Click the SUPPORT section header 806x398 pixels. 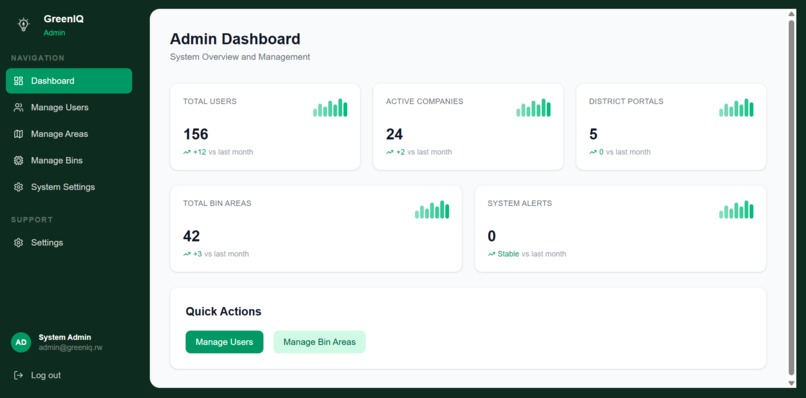[x=32, y=220]
